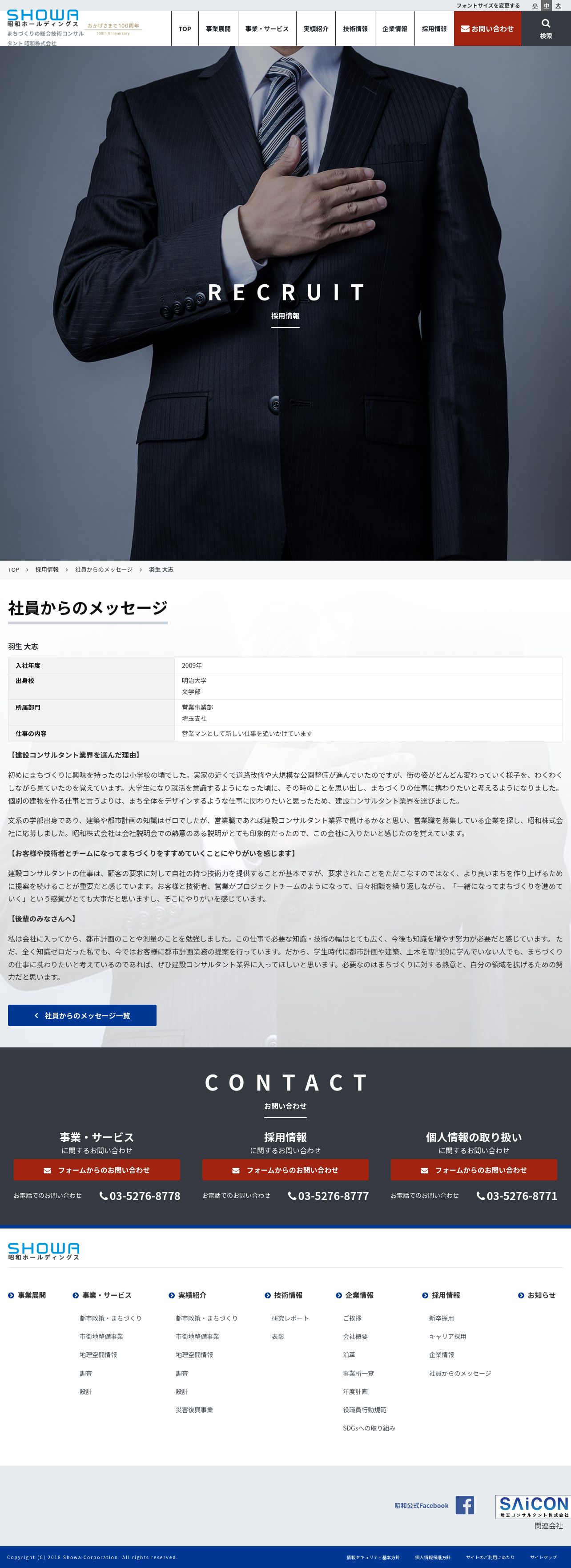Set font size to medium (中)
This screenshot has height=1568, width=571.
tap(546, 5)
